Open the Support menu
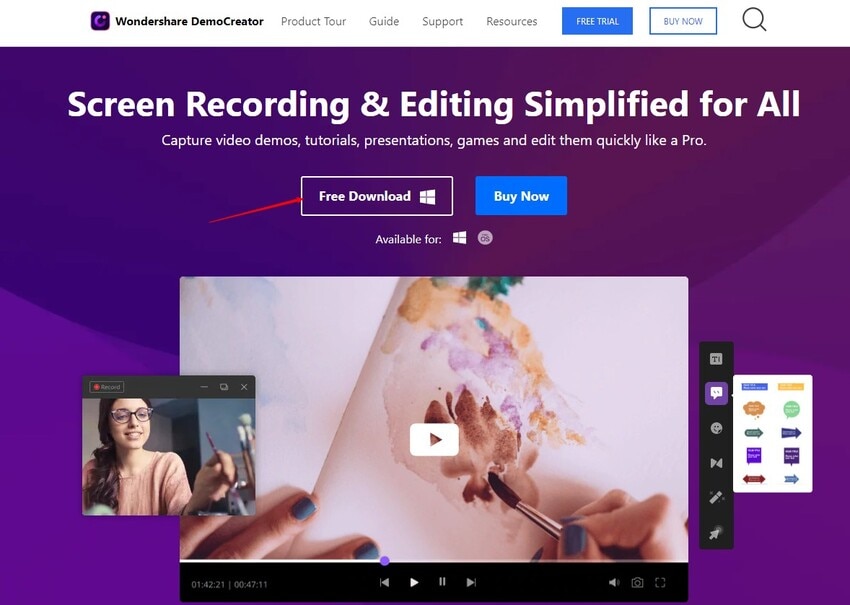The height and width of the screenshot is (605, 850). click(442, 22)
